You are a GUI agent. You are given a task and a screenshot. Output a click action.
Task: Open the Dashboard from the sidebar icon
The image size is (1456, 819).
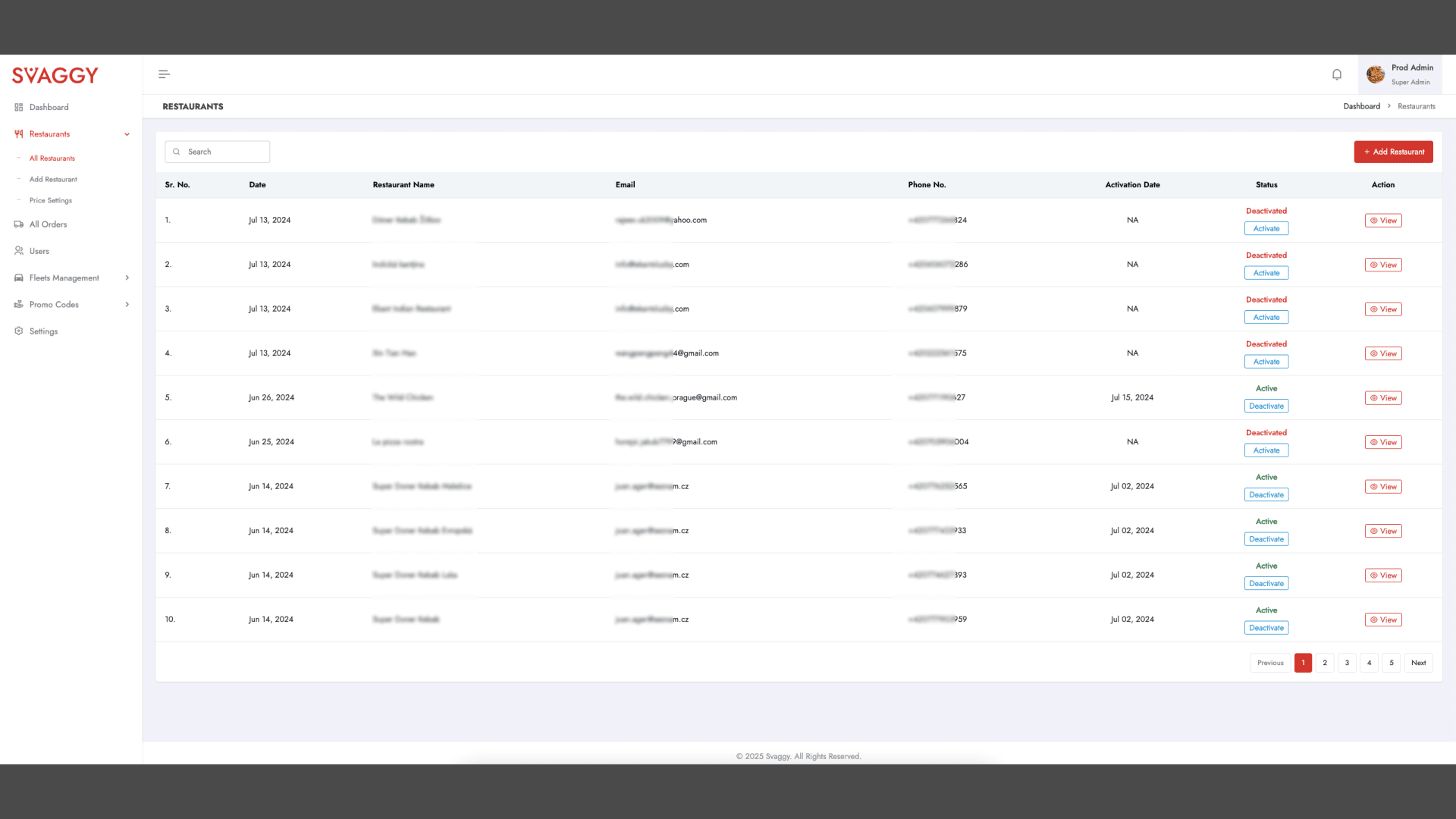pyautogui.click(x=18, y=107)
